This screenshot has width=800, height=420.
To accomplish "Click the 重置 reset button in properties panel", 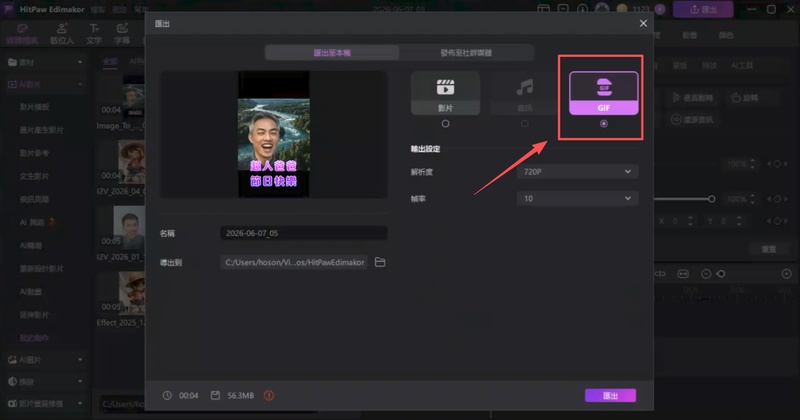I will 769,249.
